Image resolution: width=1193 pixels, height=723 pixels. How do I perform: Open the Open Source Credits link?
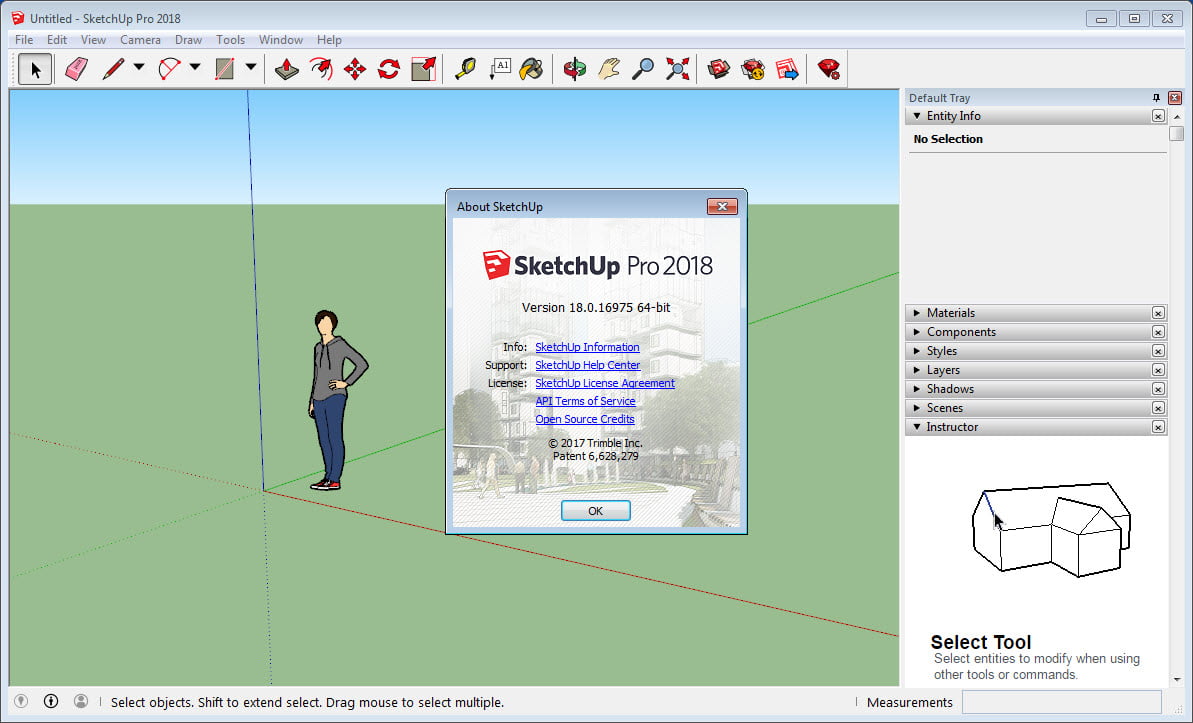584,419
